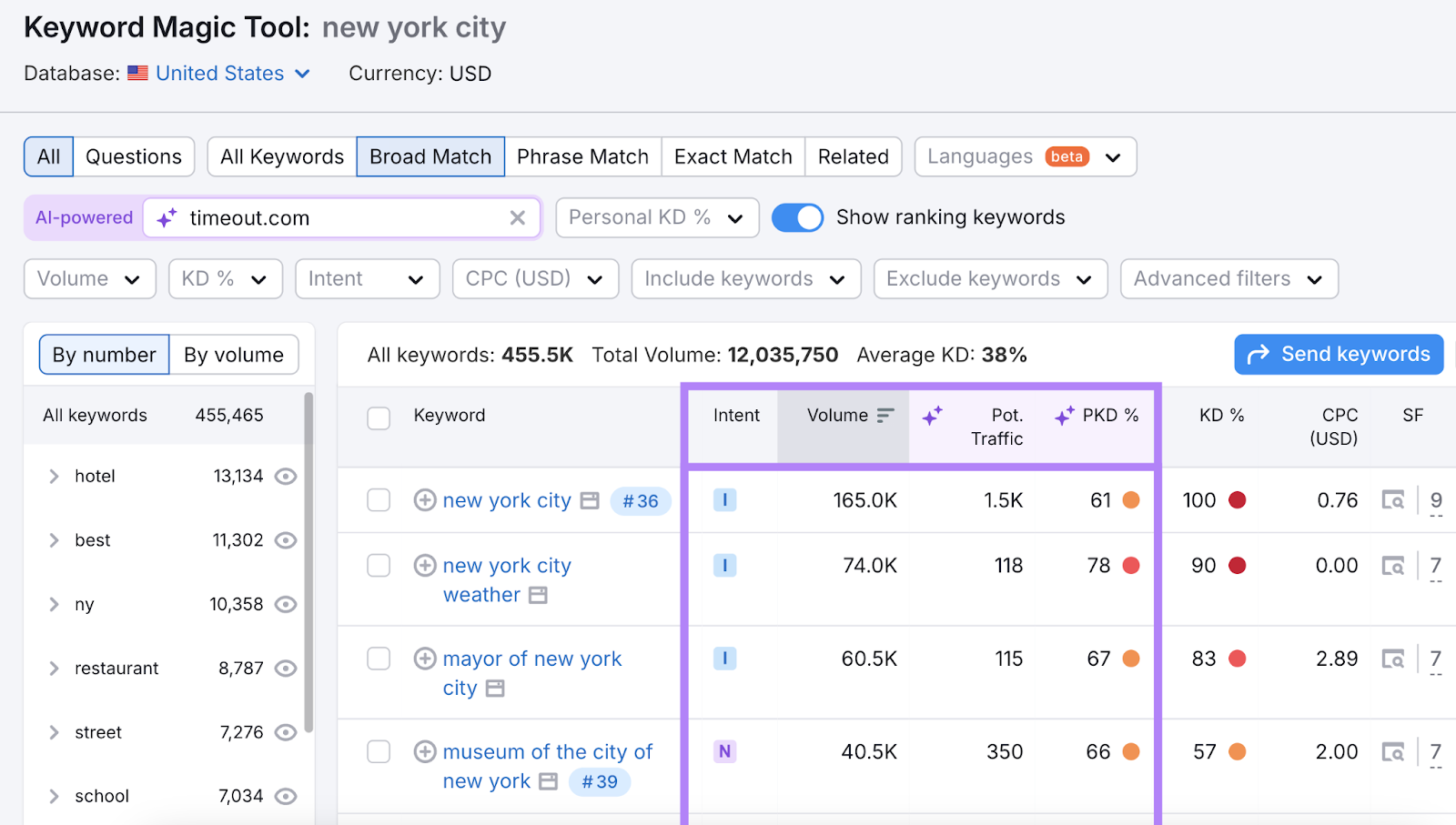The width and height of the screenshot is (1456, 825).
Task: Select the Phrase Match tab
Action: click(x=583, y=156)
